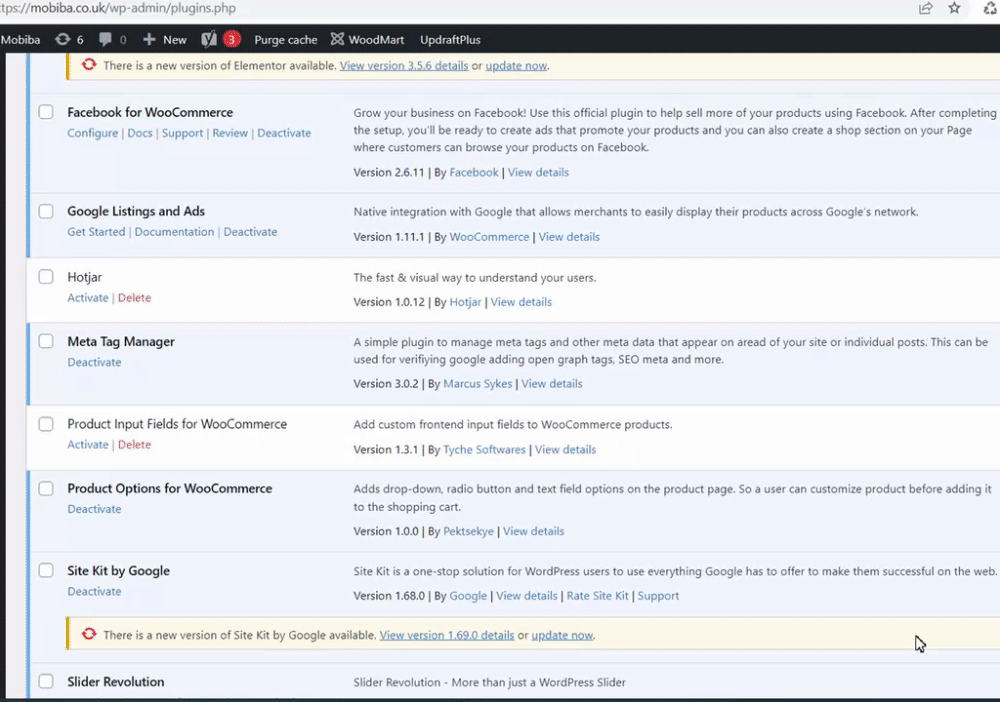The height and width of the screenshot is (702, 1000).
Task: Open Support link for Facebook for WooCommerce
Action: click(182, 133)
